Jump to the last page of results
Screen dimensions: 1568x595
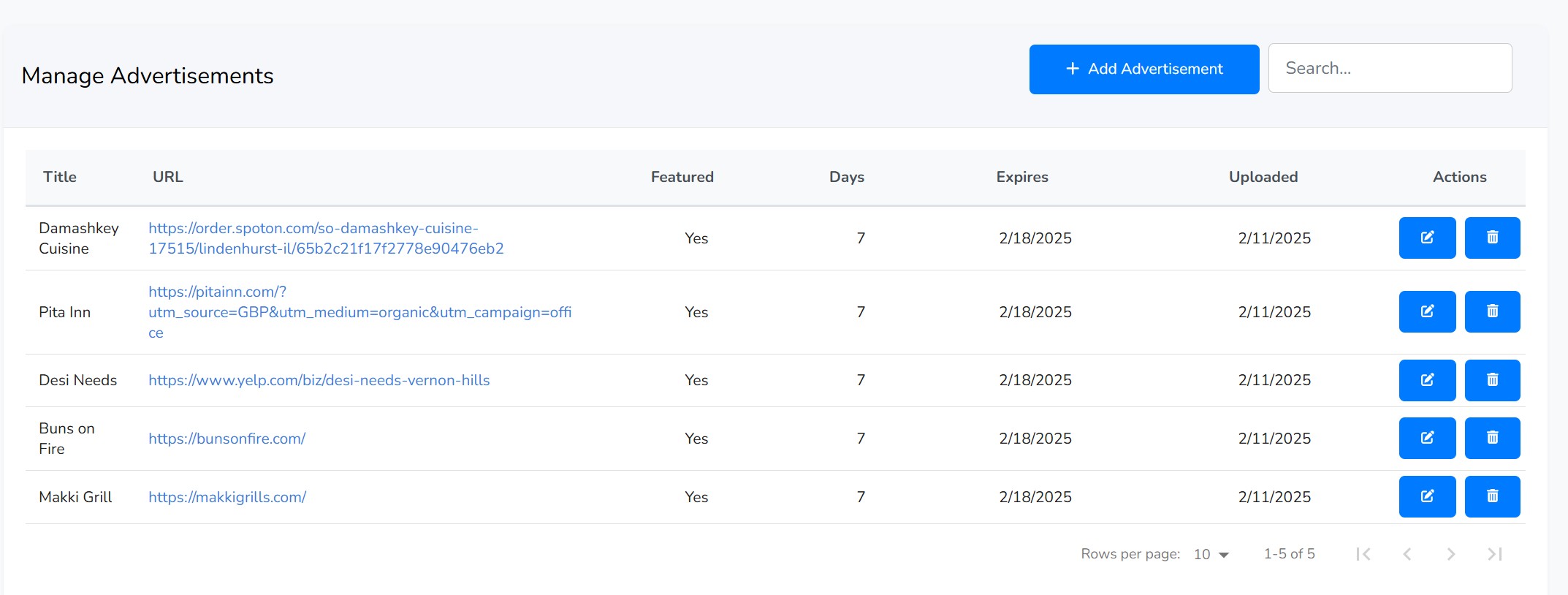point(1494,554)
